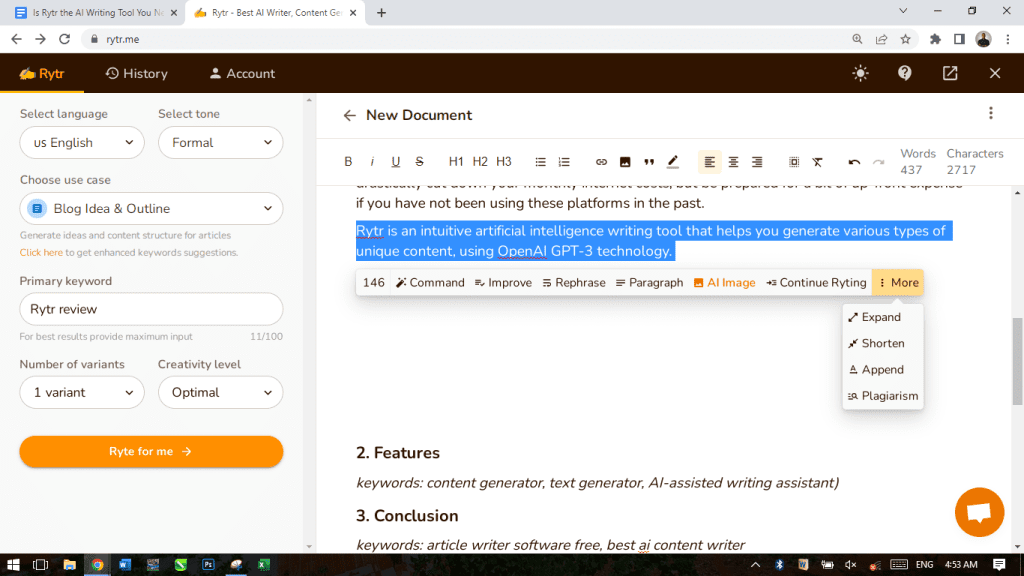Set Heading 3 style
1024x576 pixels.
(x=504, y=161)
